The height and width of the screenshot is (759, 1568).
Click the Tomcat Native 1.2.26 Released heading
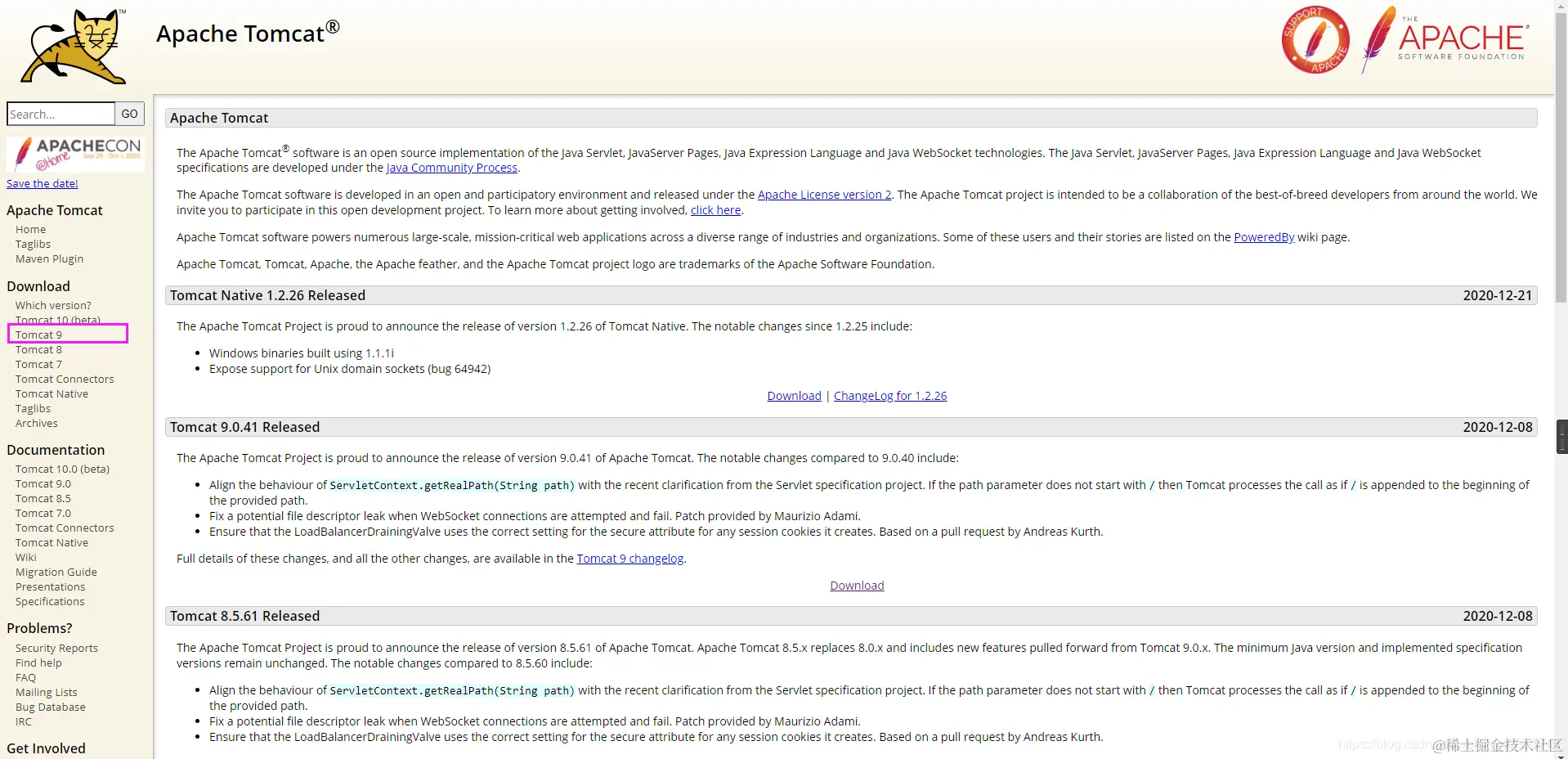click(x=267, y=295)
